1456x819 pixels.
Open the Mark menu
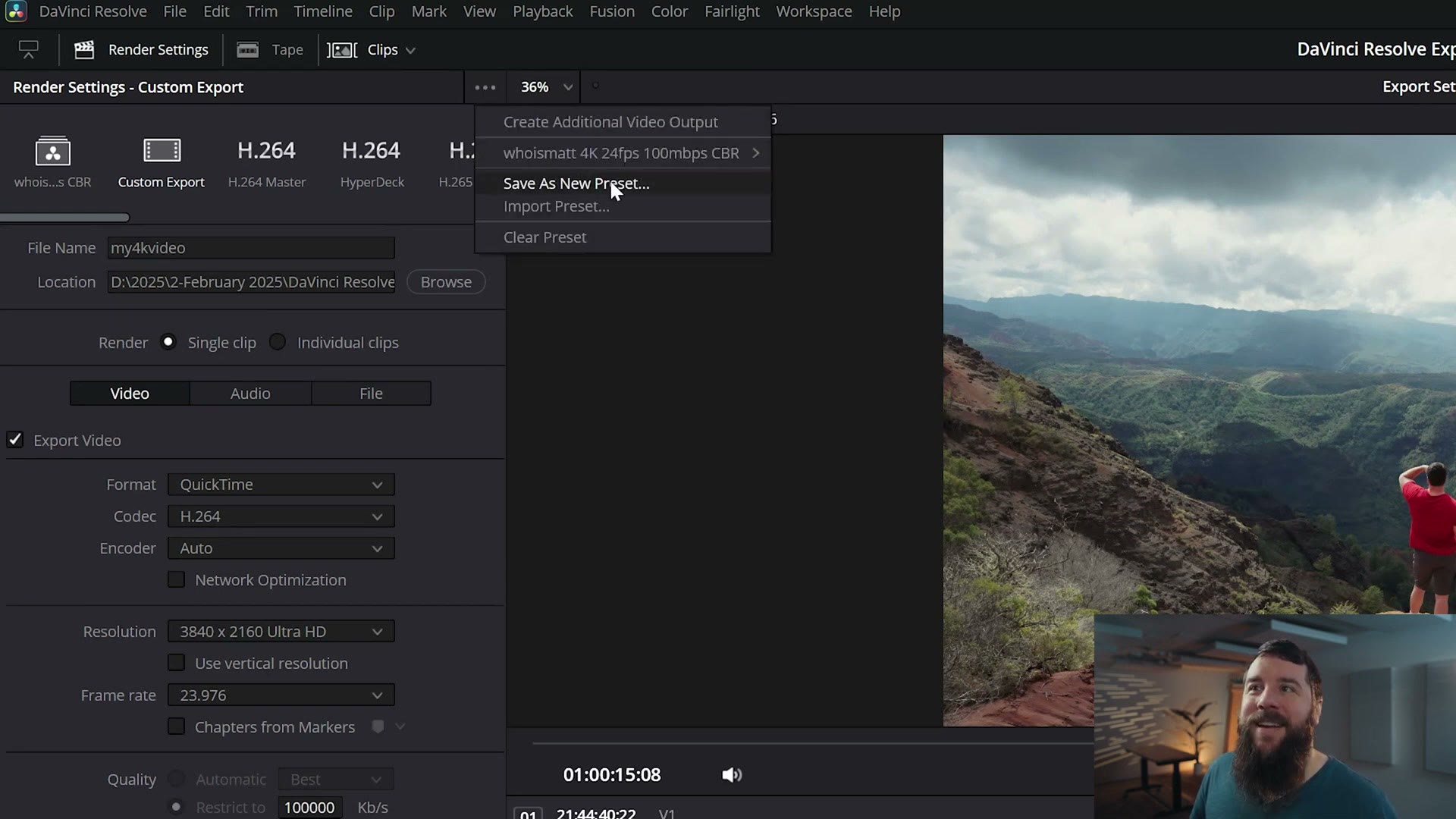429,11
